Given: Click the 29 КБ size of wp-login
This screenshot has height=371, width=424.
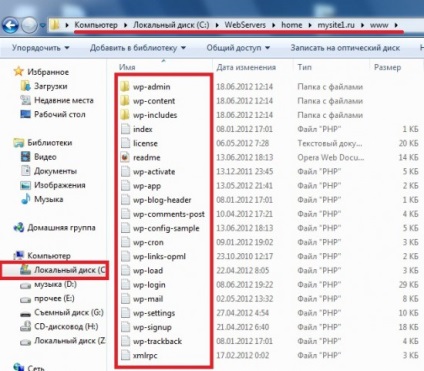Looking at the screenshot, I should [x=408, y=285].
